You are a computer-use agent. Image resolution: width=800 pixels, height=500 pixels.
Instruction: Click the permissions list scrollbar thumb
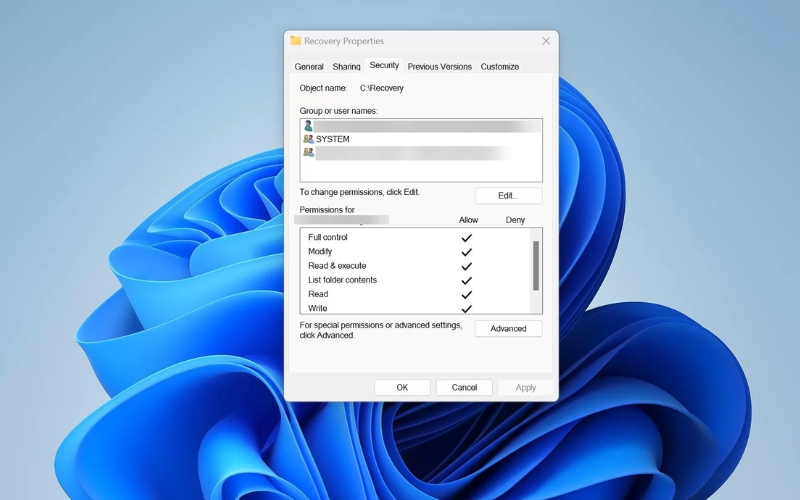pos(536,265)
